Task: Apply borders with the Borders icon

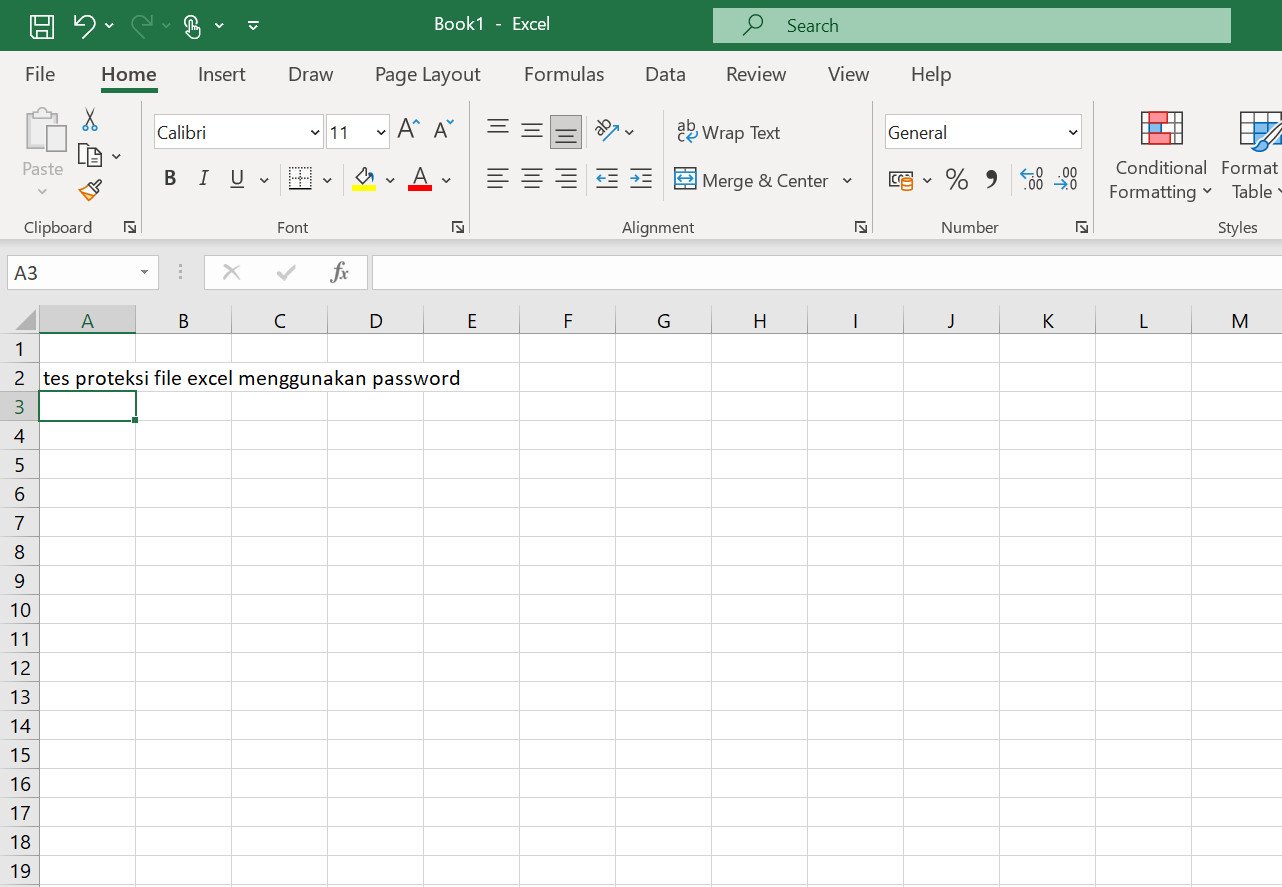Action: (300, 179)
